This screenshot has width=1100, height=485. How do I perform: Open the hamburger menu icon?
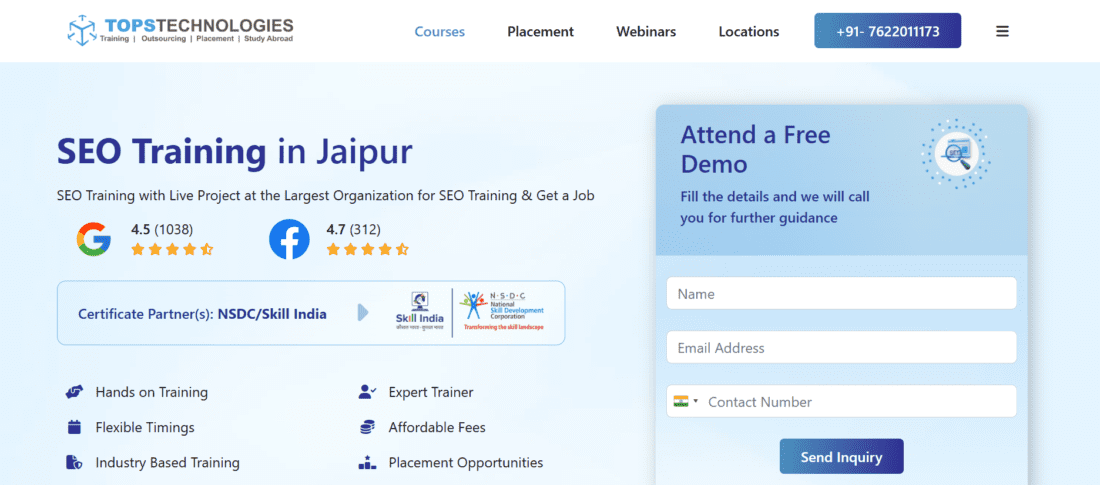pos(1002,31)
